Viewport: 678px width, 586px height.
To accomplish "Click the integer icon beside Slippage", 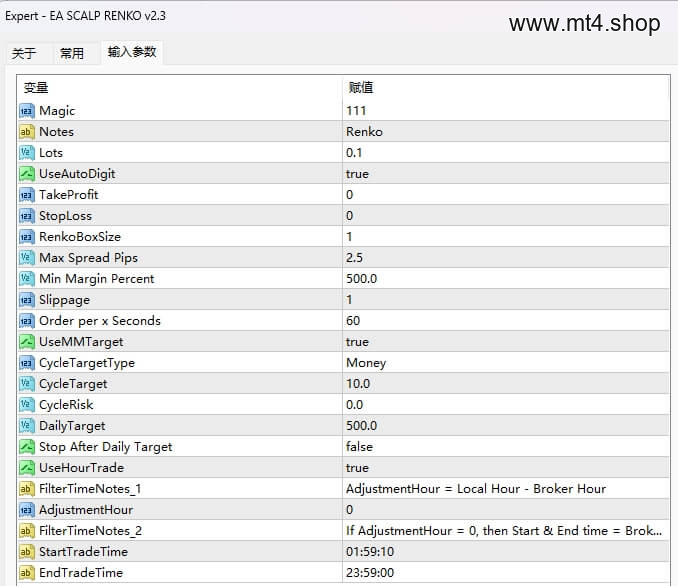I will coord(26,300).
